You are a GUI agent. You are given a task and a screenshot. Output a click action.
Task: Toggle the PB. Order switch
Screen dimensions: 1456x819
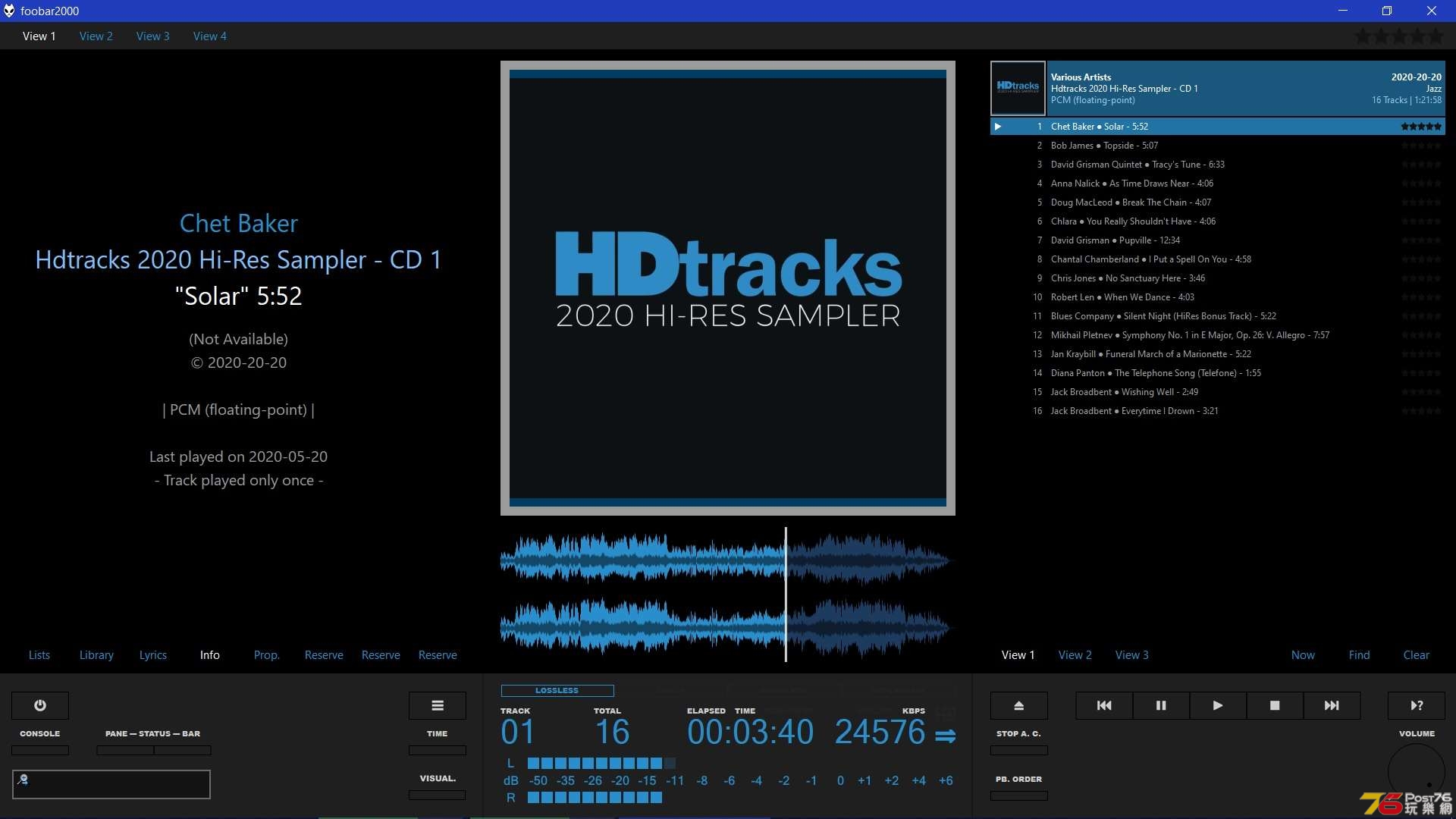pos(1019,795)
